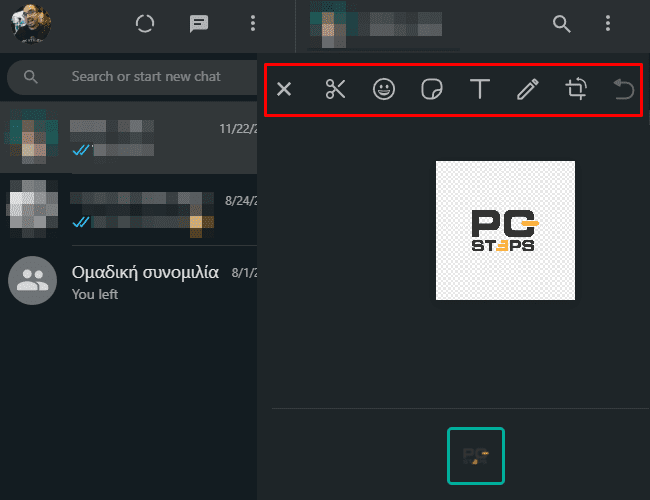Open the chat dated 8/24
The width and height of the screenshot is (650, 500).
(129, 209)
